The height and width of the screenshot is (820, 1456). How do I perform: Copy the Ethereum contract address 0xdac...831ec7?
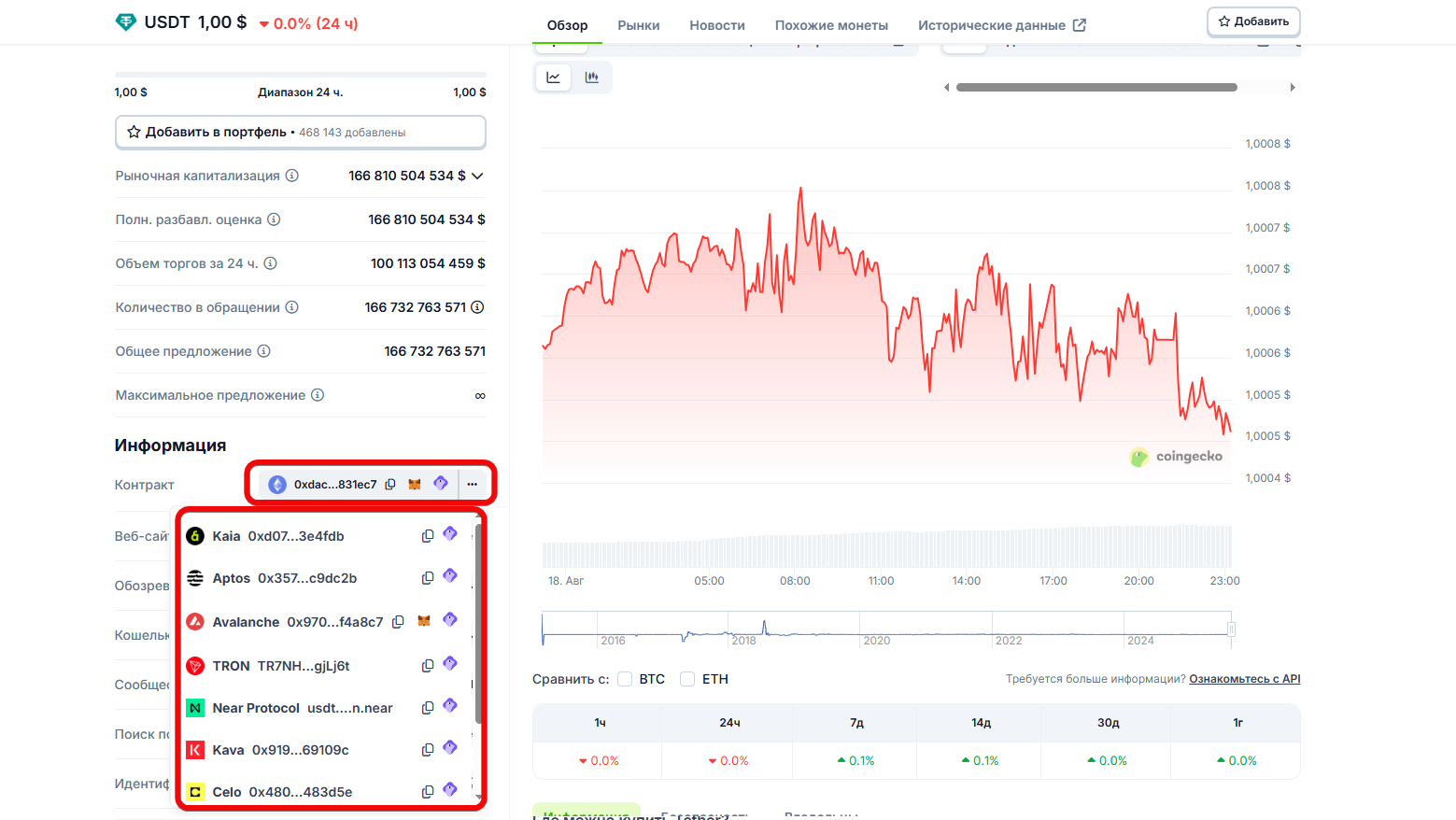click(390, 484)
